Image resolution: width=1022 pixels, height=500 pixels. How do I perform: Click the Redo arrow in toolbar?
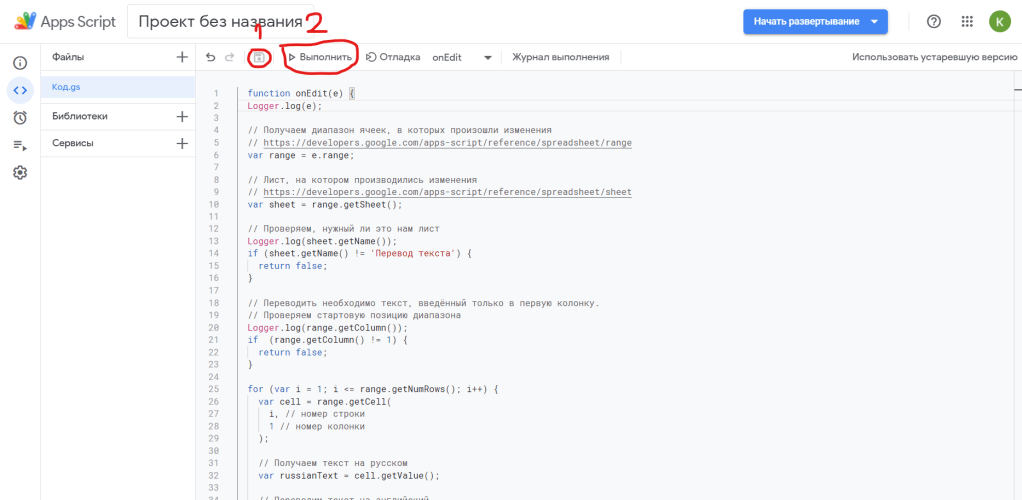coord(230,58)
